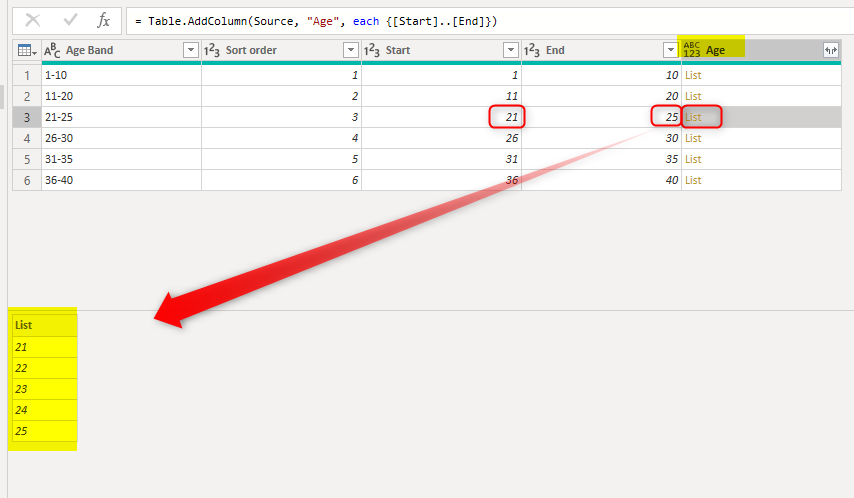
Task: Confirm the formula with the checkmark icon
Action: tap(70, 21)
